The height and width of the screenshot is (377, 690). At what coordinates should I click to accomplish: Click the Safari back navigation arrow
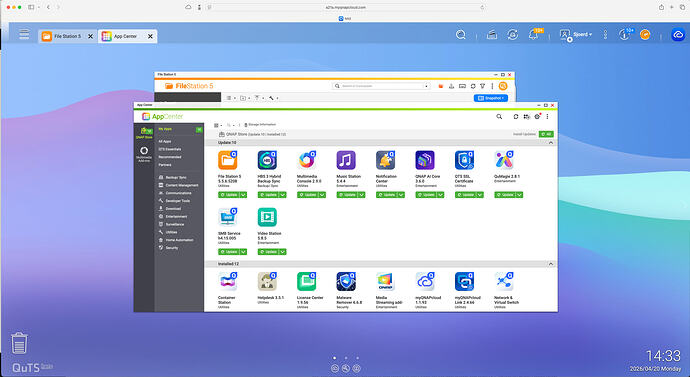[48, 7]
